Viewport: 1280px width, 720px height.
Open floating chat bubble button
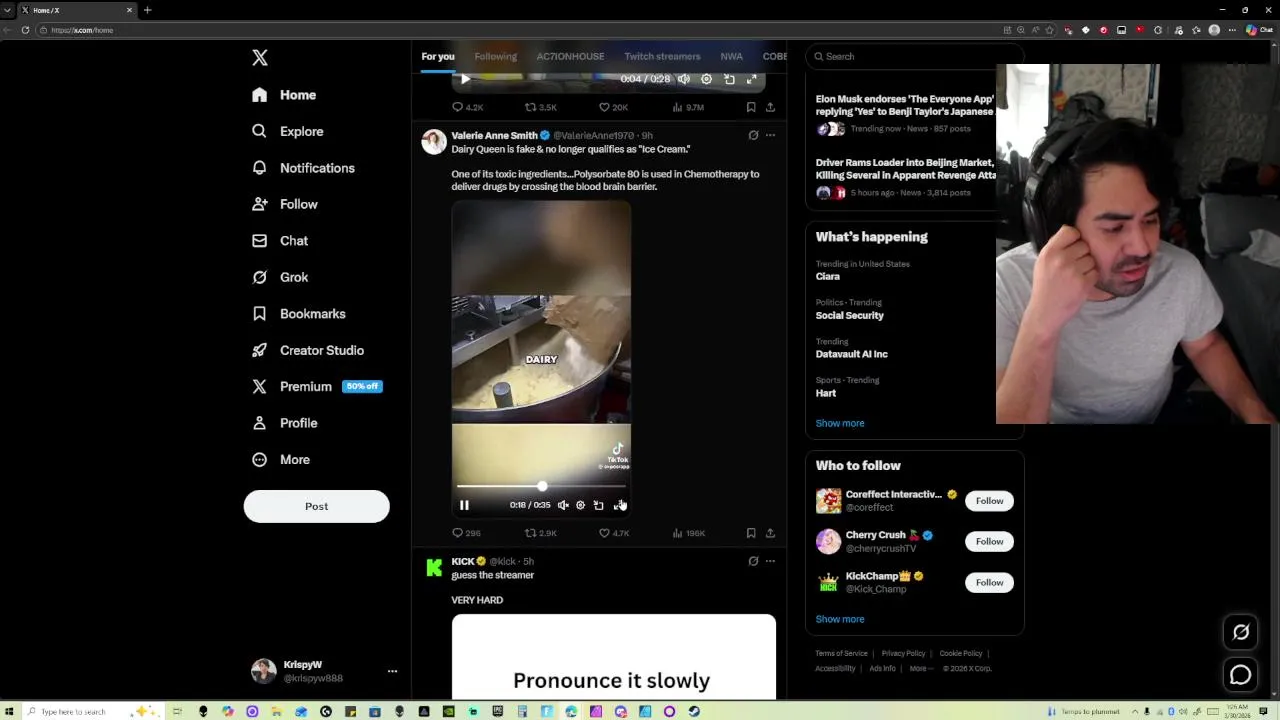point(1241,675)
